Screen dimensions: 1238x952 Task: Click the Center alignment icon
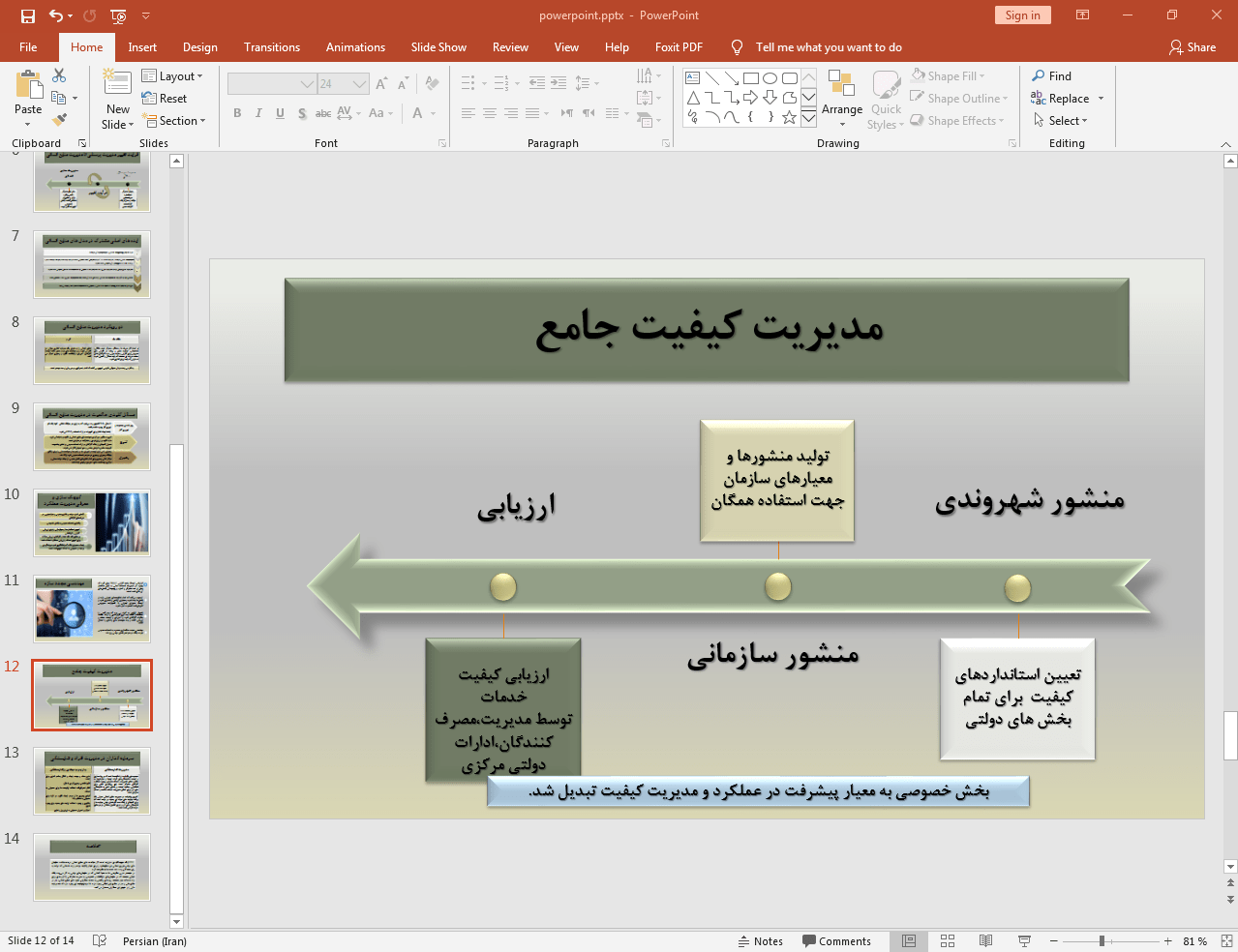(490, 113)
